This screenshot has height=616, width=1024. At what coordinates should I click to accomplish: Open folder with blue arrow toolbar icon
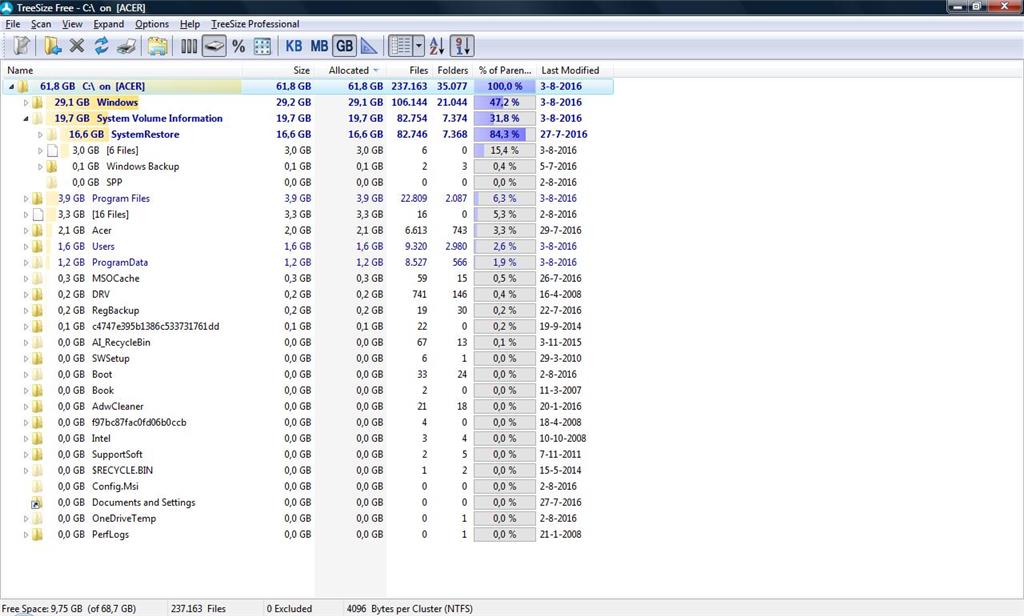coord(52,46)
